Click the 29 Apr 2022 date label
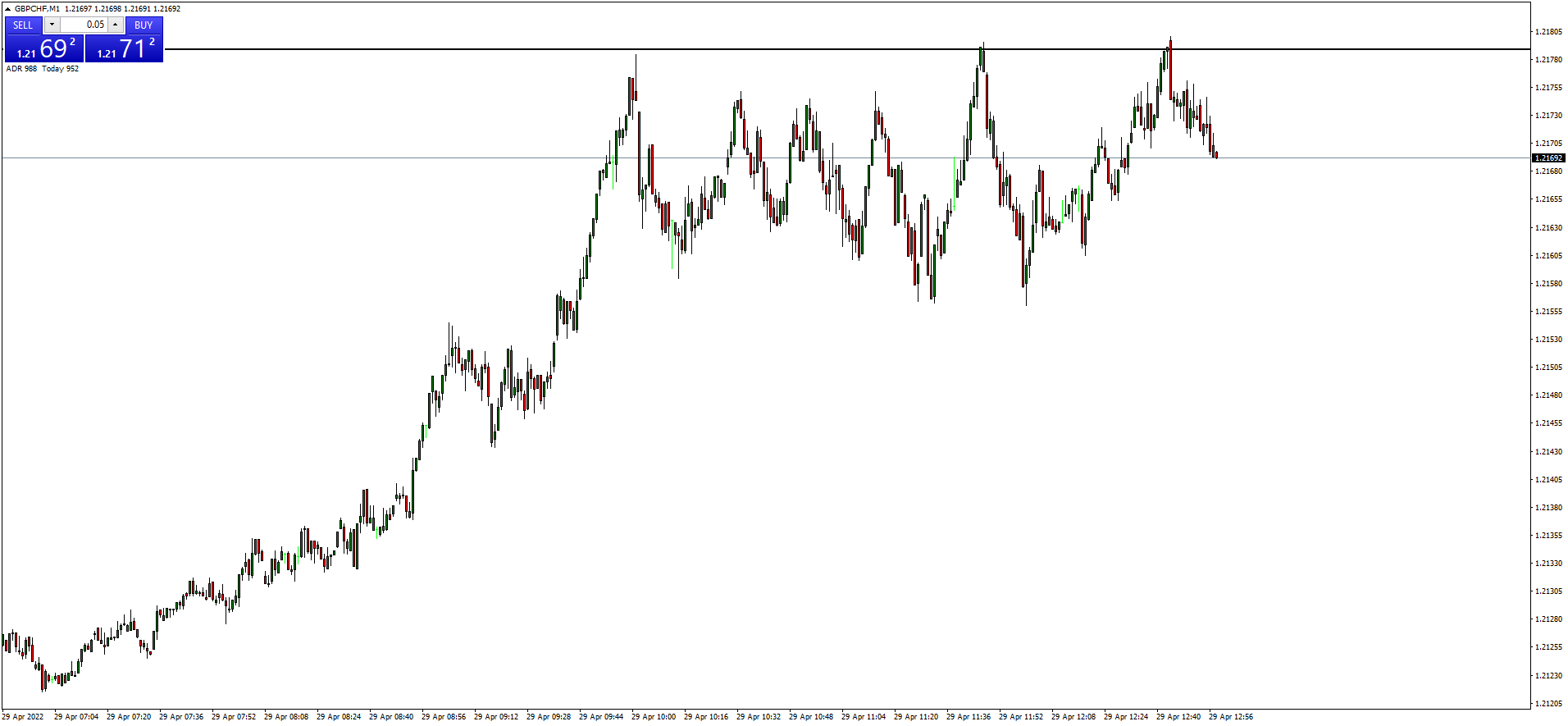The width and height of the screenshot is (1568, 726). point(23,717)
